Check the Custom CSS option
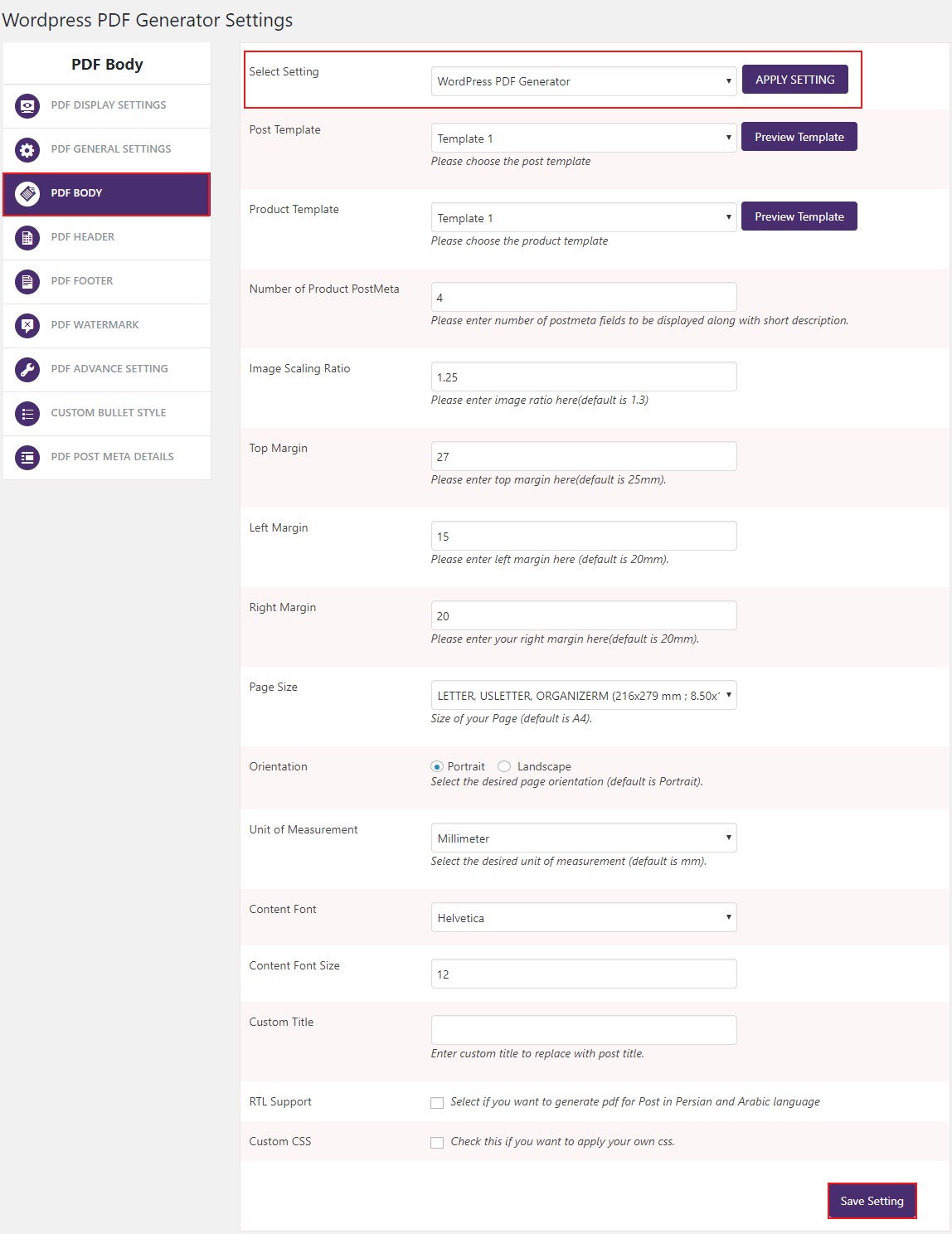952x1234 pixels. coord(437,1142)
